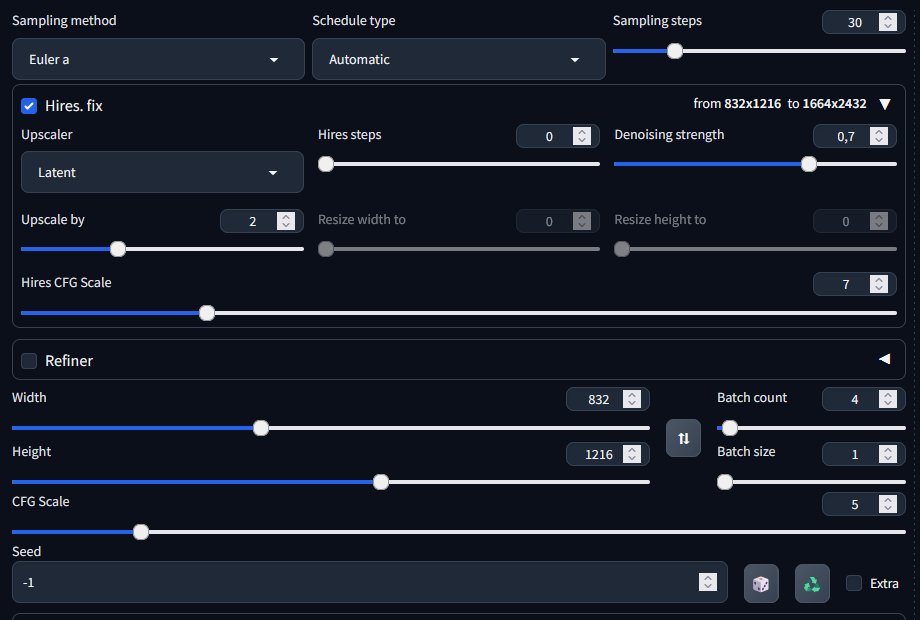
Task: Click the dice random seed icon
Action: [761, 584]
